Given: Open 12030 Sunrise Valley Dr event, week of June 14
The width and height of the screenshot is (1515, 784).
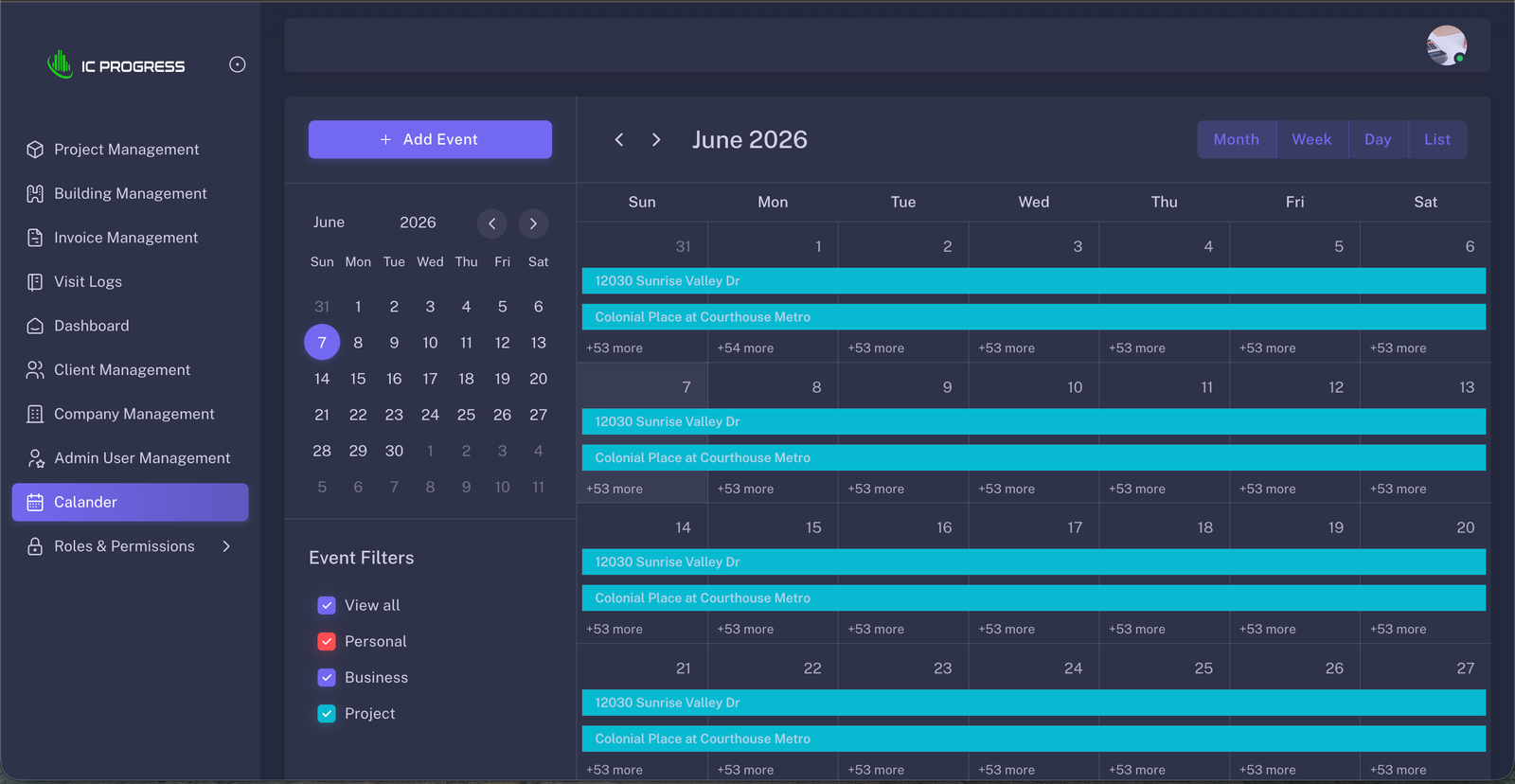Looking at the screenshot, I should 1034,562.
